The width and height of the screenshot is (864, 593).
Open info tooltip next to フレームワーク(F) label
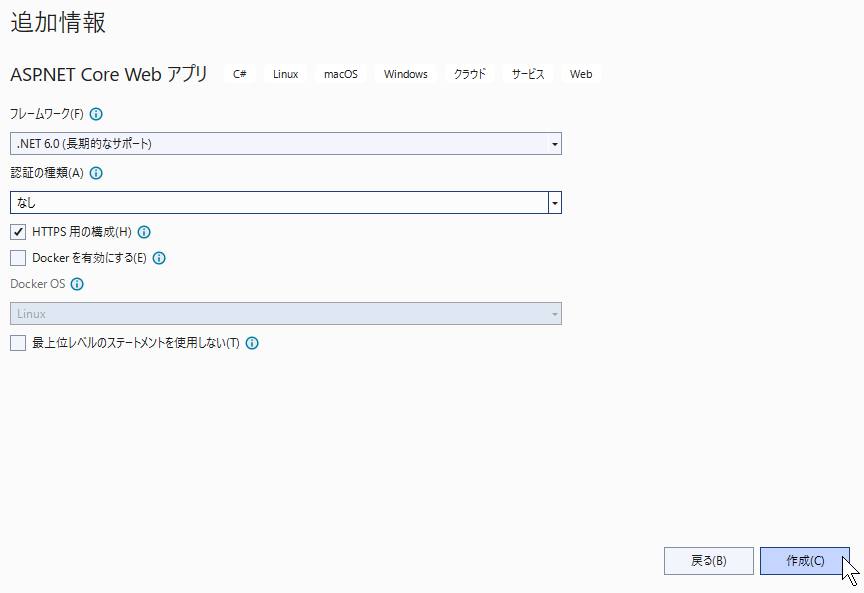(x=96, y=114)
